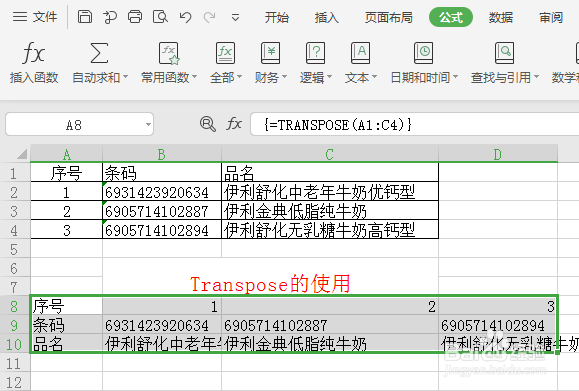Image resolution: width=579 pixels, height=391 pixels.
Task: Click cell C2 伊利舒化中老年牛奶优钙型
Action: point(330,192)
